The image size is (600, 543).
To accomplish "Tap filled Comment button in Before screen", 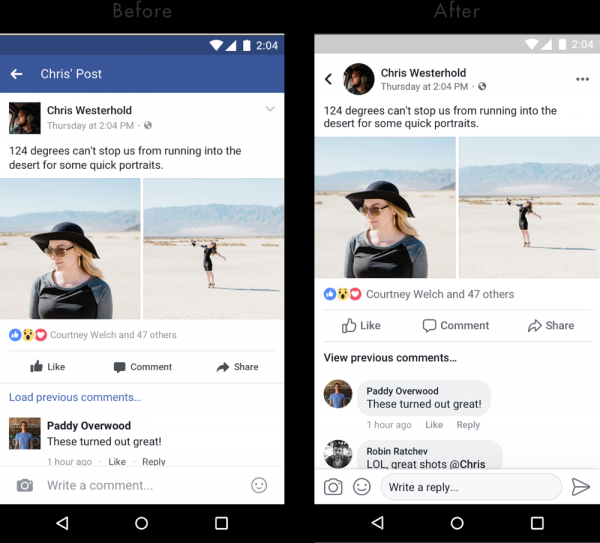I will click(143, 367).
